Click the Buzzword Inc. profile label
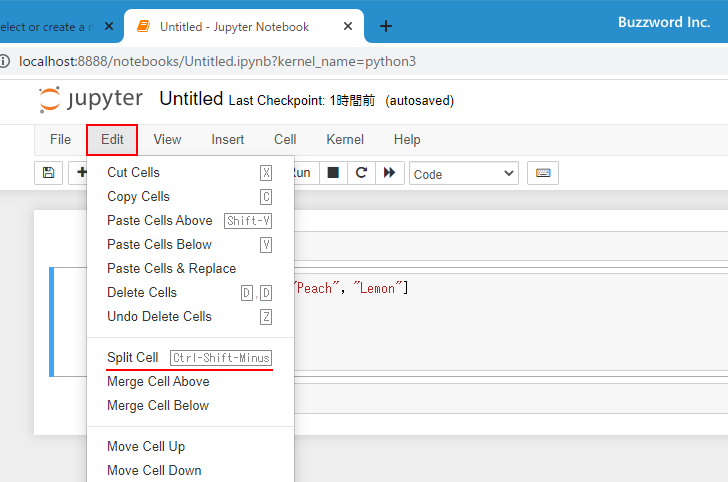Screen dimensions: 728x482 pyautogui.click(x=664, y=22)
